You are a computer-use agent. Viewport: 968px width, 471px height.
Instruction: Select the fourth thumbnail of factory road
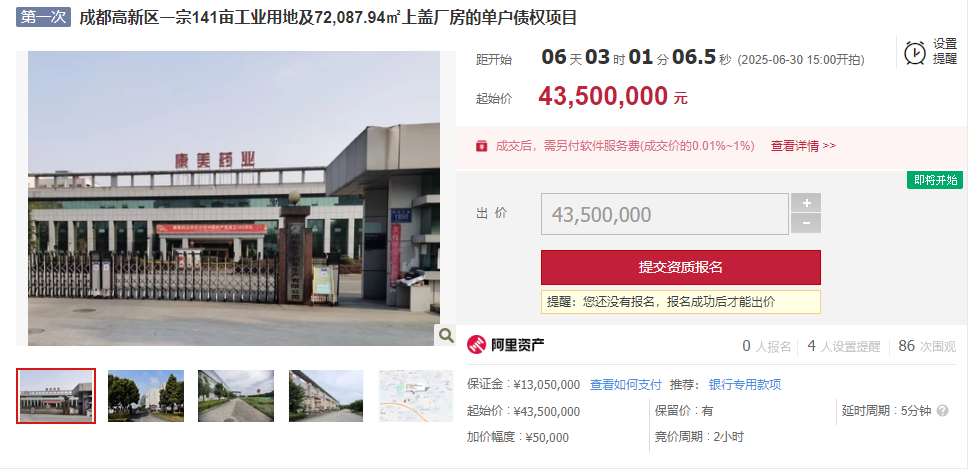tap(326, 396)
